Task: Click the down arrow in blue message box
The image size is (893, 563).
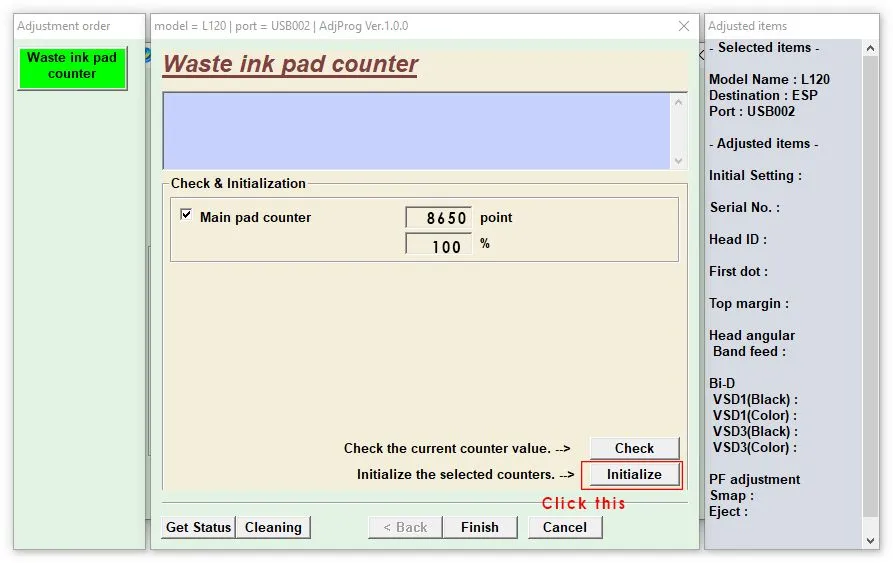Action: pyautogui.click(x=678, y=161)
